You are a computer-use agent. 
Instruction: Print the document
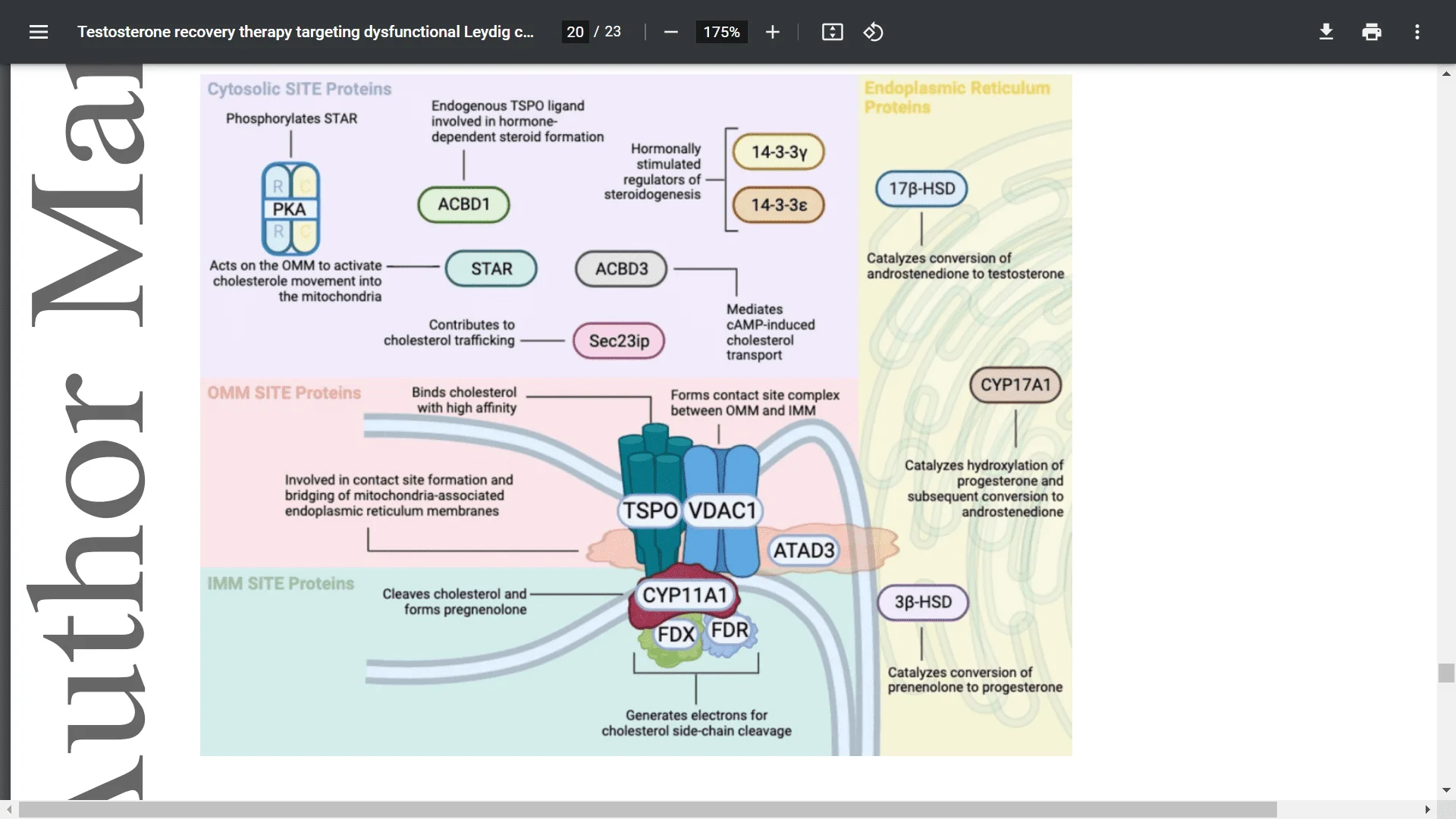pyautogui.click(x=1372, y=32)
